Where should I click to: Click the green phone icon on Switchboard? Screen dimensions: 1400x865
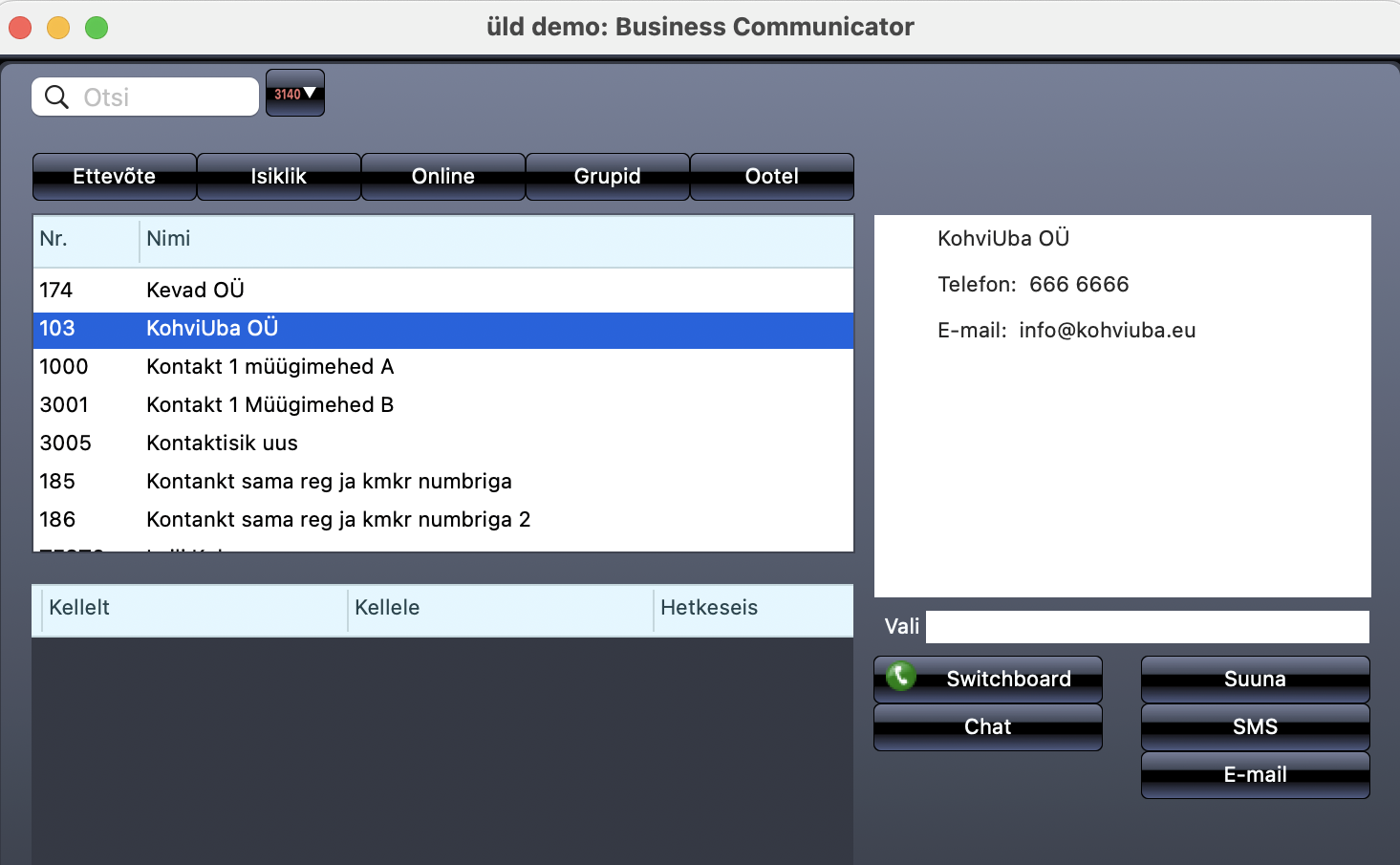coord(900,677)
